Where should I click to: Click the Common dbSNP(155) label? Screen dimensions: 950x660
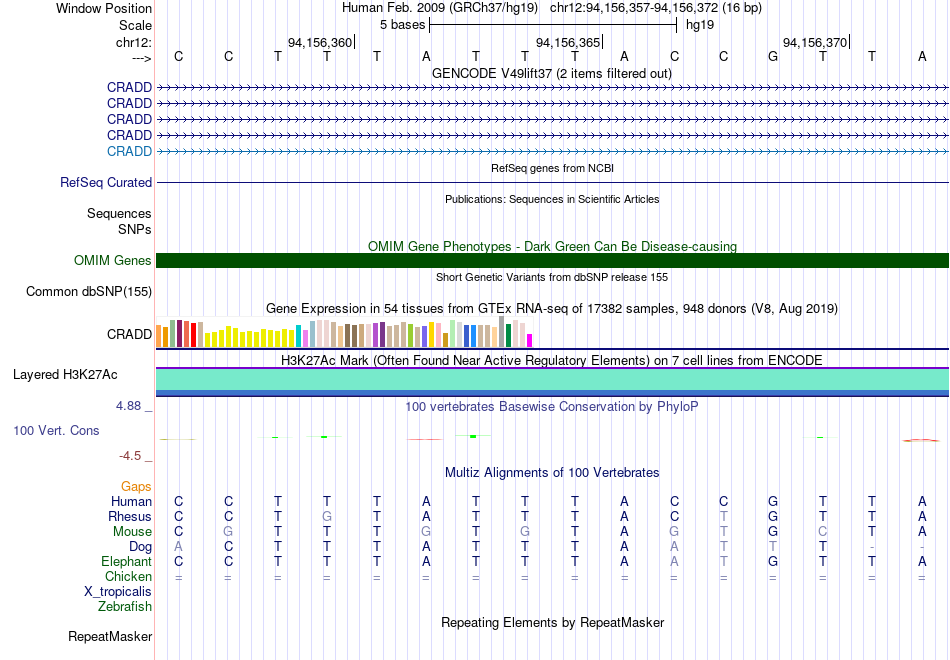(x=89, y=292)
